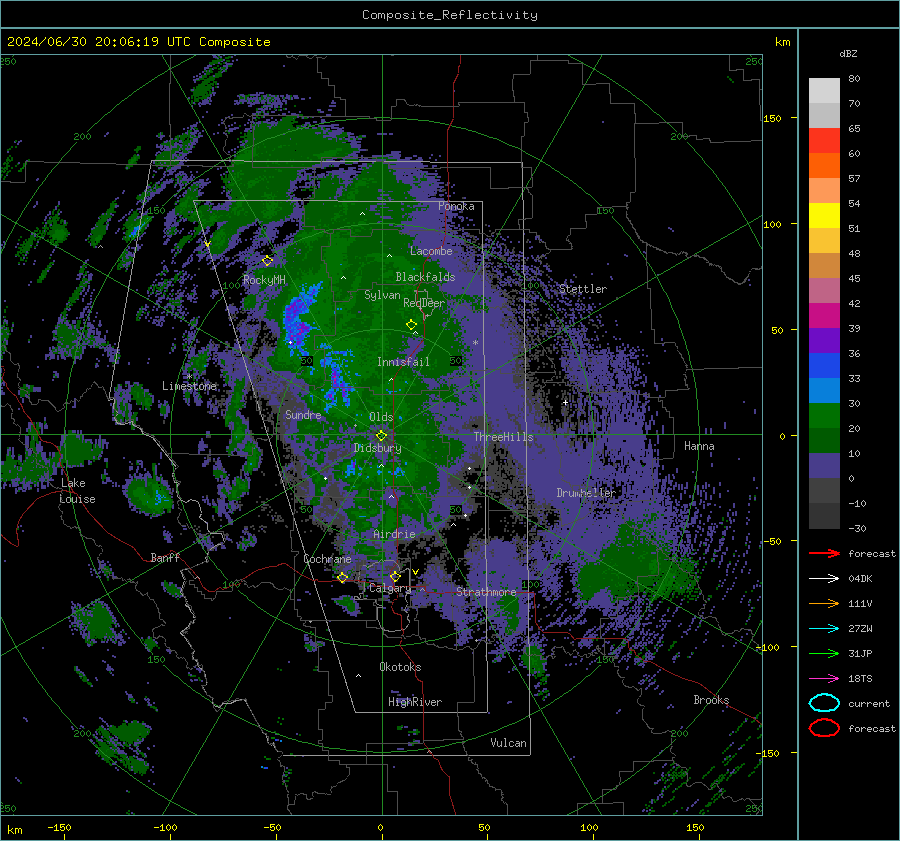Click the Hanna label
The height and width of the screenshot is (841, 900).
click(699, 446)
